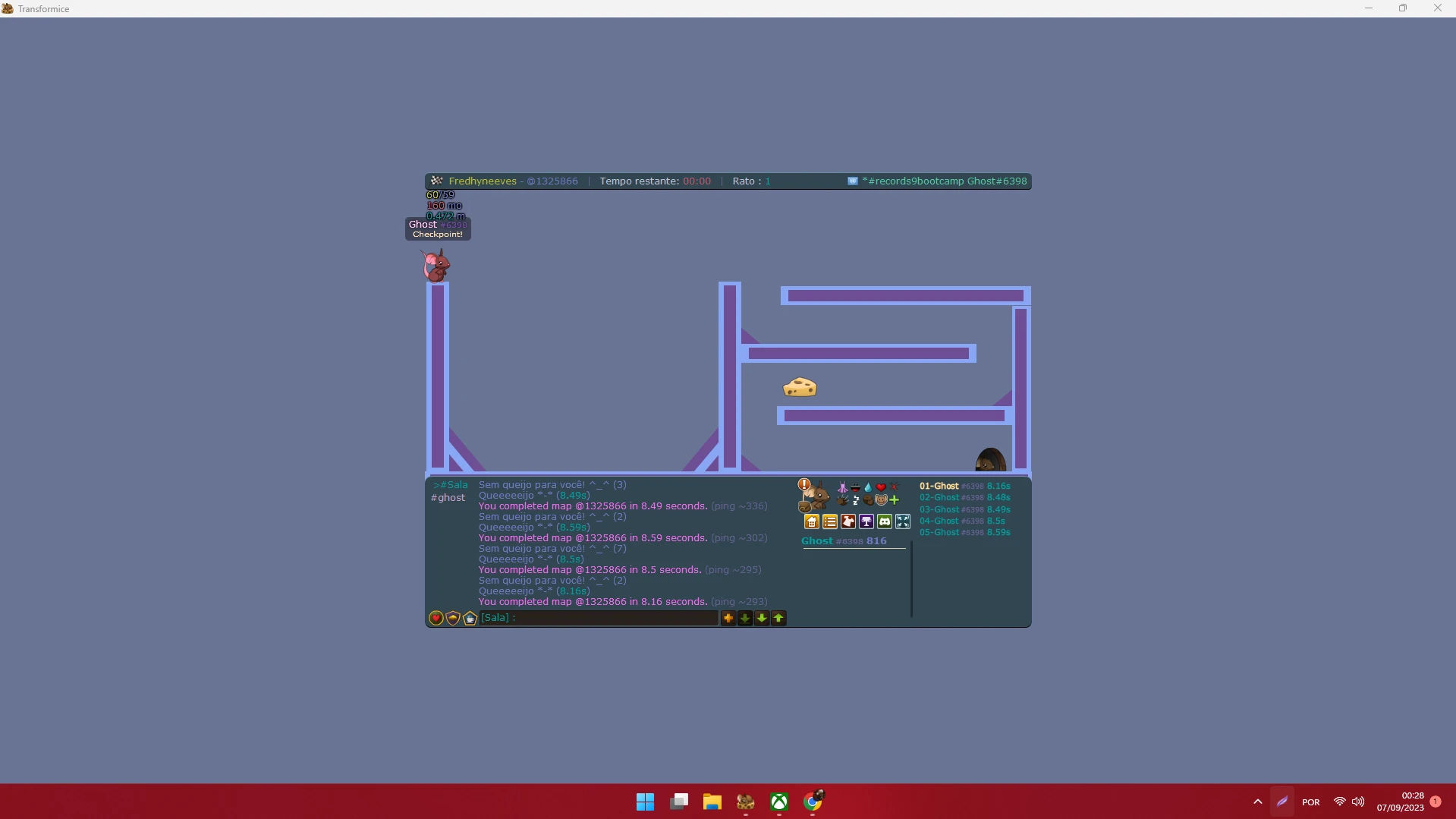Open Google Chrome from the taskbar
Image resolution: width=1456 pixels, height=819 pixels.
813,802
